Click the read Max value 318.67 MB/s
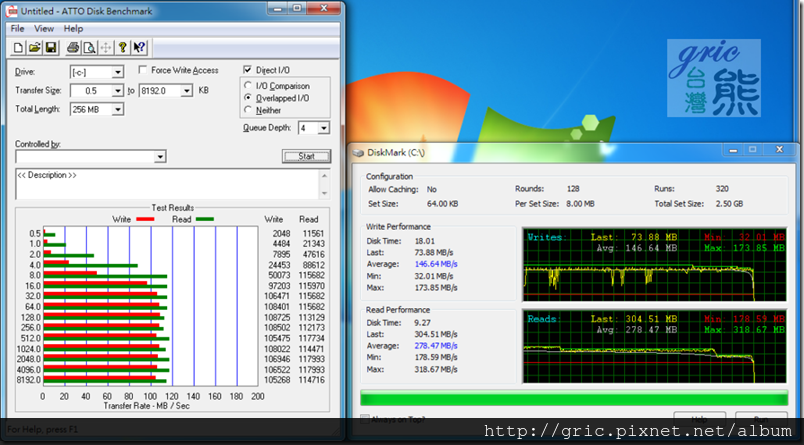The image size is (804, 445). click(436, 370)
